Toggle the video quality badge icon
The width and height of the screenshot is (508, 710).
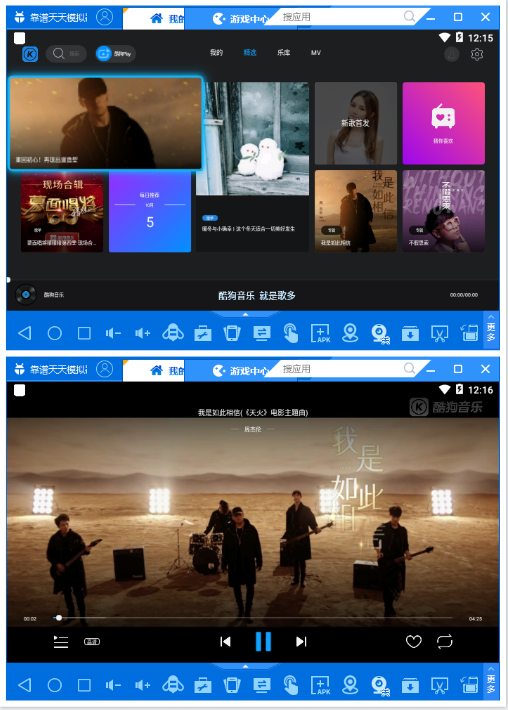click(92, 641)
